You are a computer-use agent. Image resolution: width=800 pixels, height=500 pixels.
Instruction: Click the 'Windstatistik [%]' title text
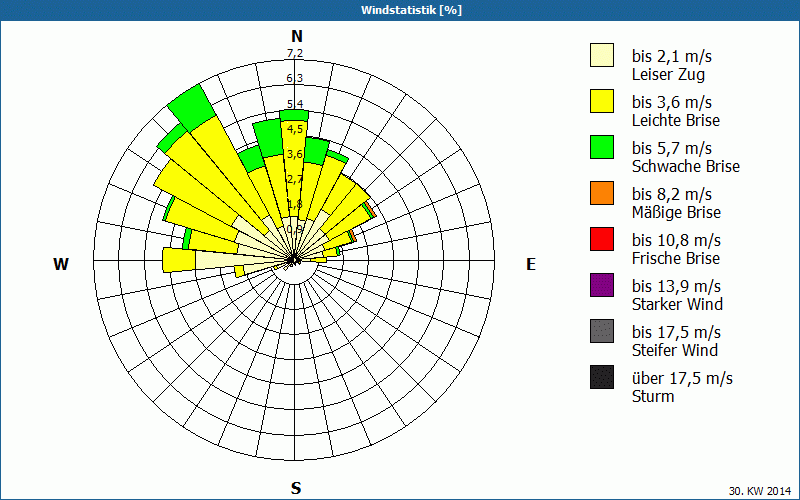pyautogui.click(x=411, y=10)
